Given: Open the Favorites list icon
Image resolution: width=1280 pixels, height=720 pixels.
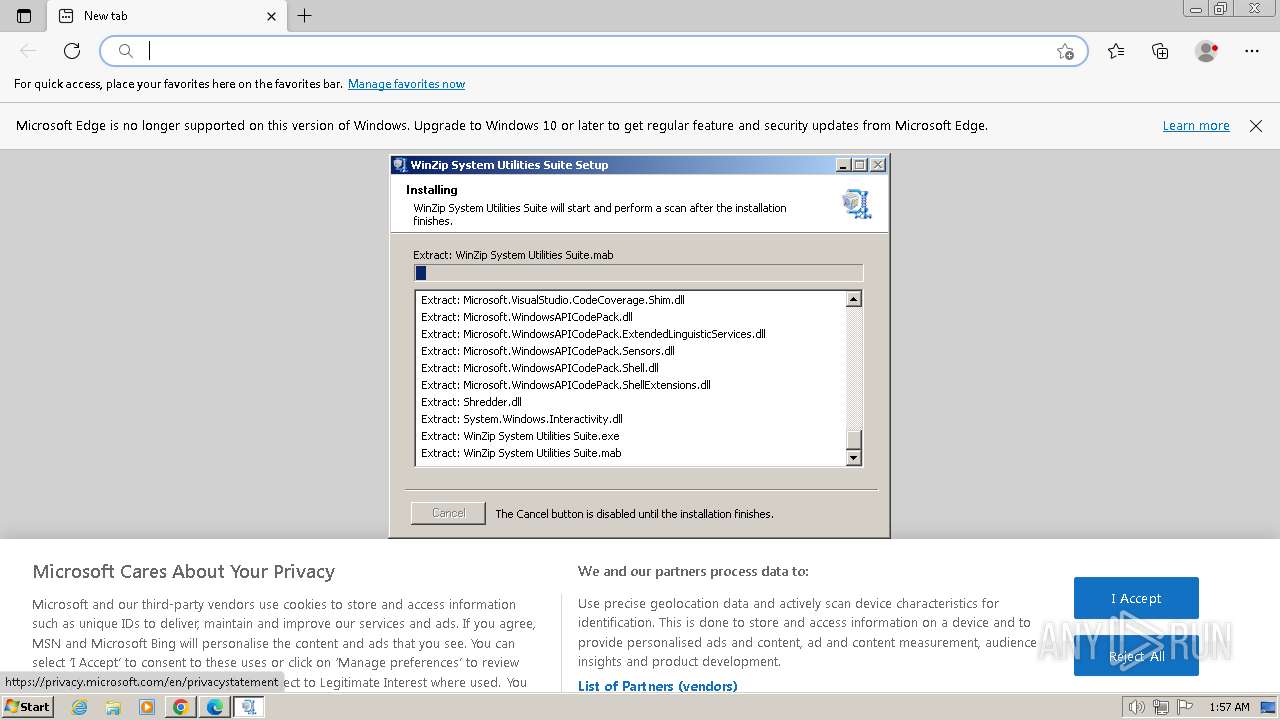Looking at the screenshot, I should pos(1116,51).
